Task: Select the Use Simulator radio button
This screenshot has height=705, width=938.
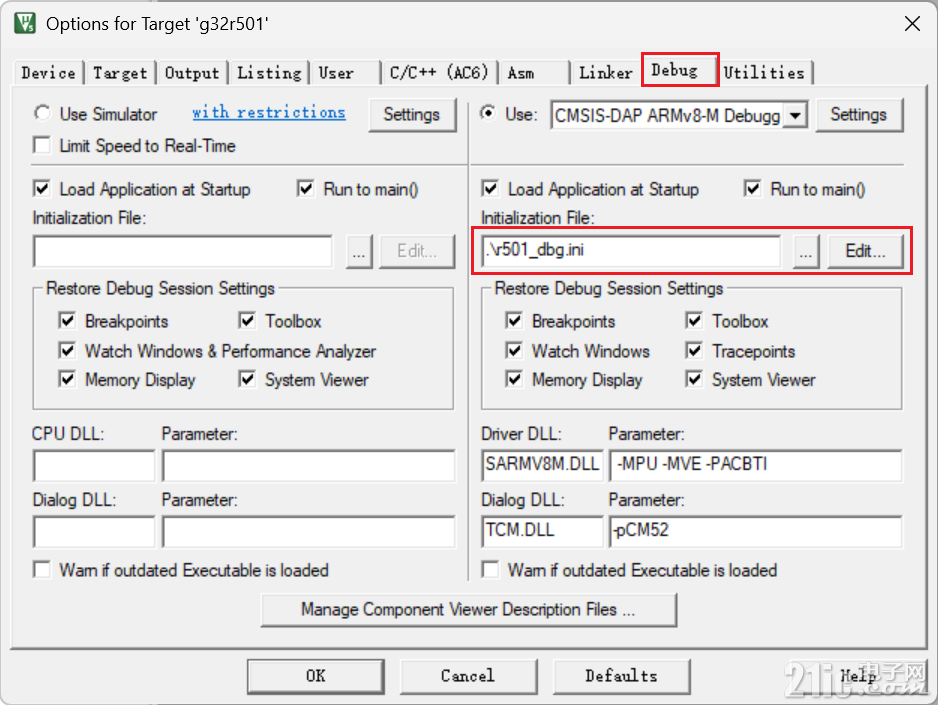Action: coord(42,113)
